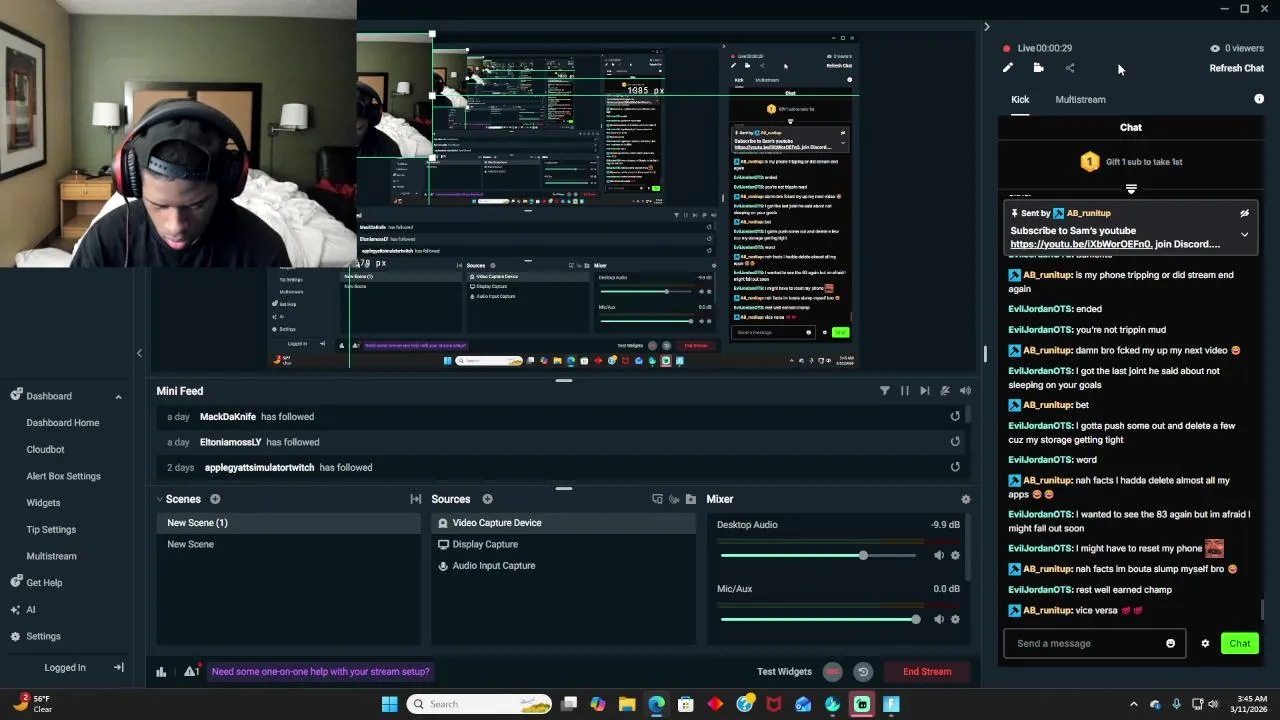Send message with green Chat button
Screen dimensions: 1280x720
[1240, 644]
